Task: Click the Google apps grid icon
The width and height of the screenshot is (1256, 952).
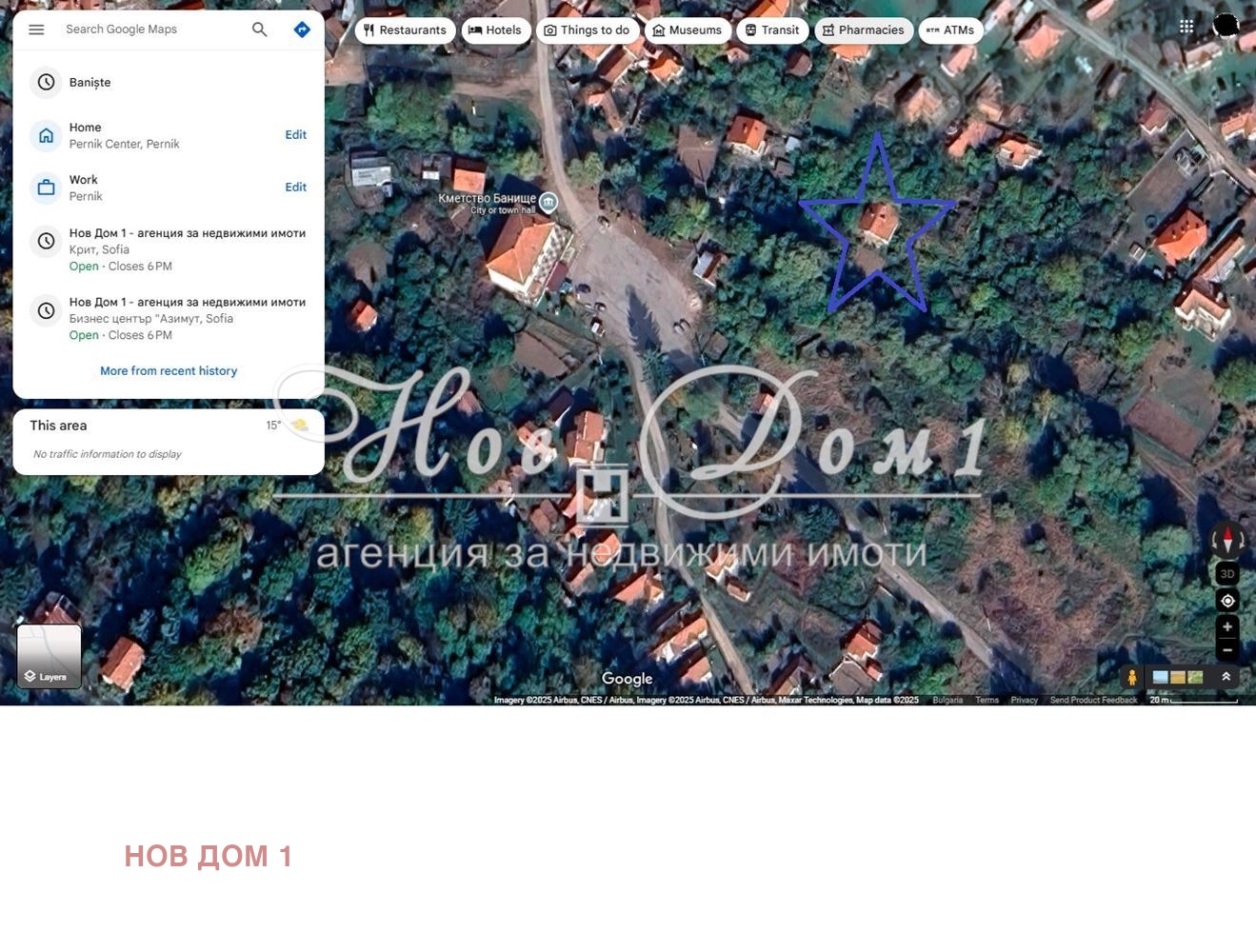Action: [1186, 26]
